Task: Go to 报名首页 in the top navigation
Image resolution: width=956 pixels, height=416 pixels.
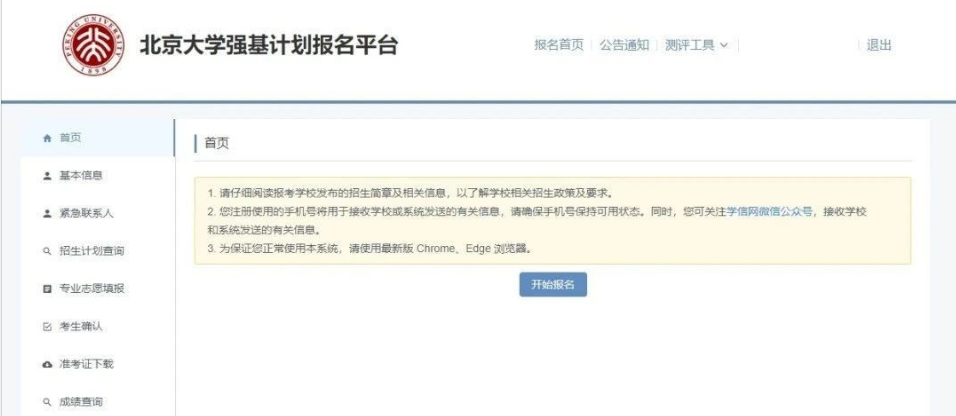Action: (559, 45)
